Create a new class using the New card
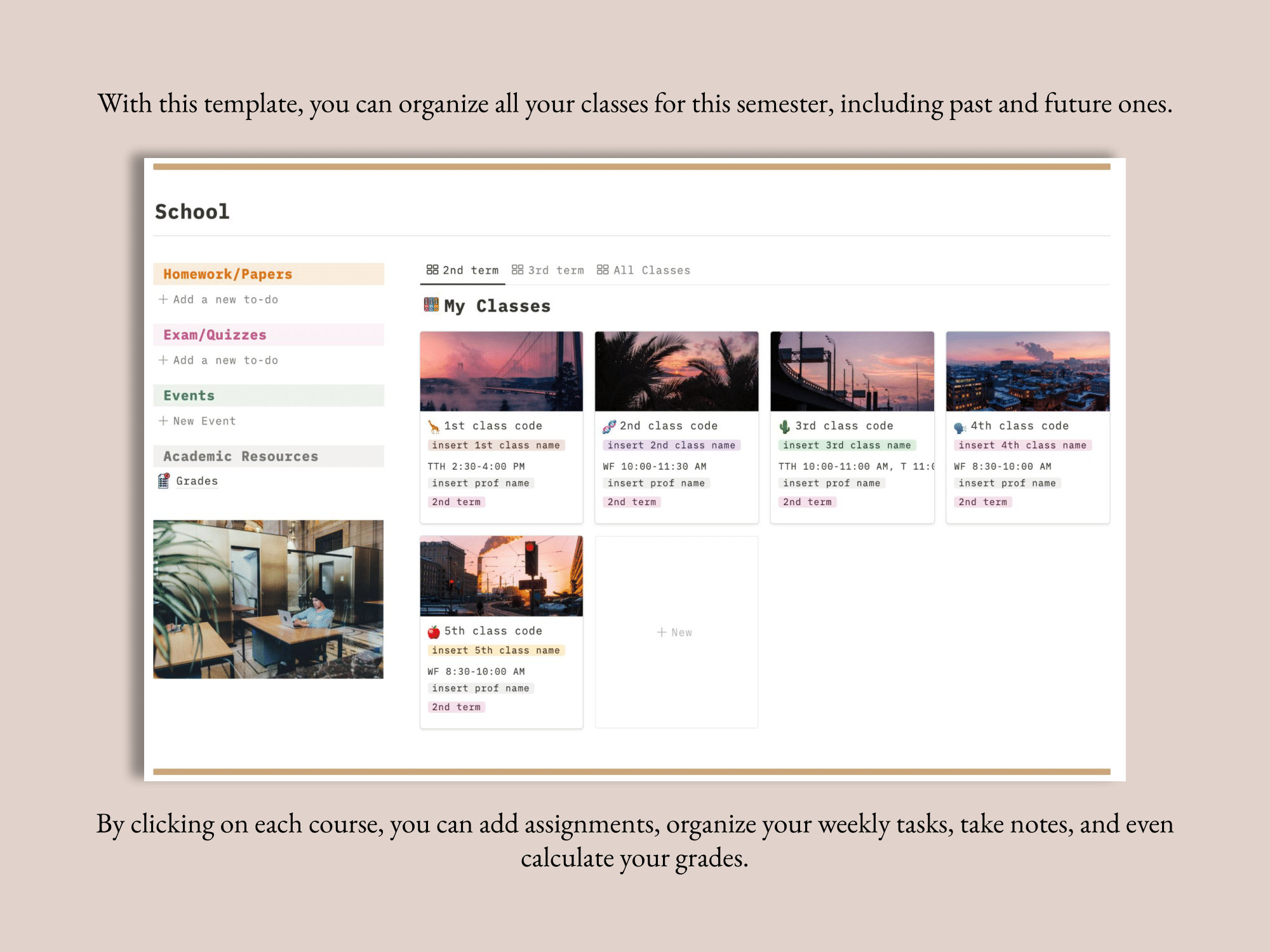1270x952 pixels. coord(675,632)
